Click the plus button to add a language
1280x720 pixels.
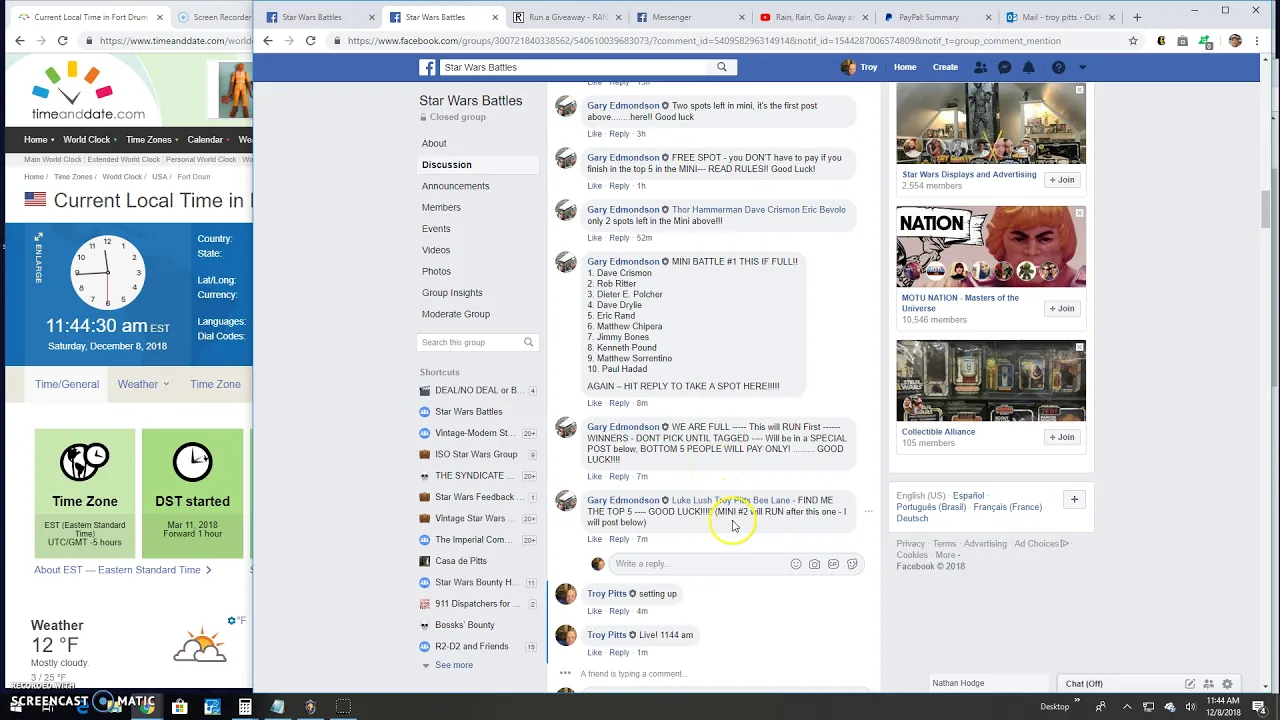tap(1074, 499)
